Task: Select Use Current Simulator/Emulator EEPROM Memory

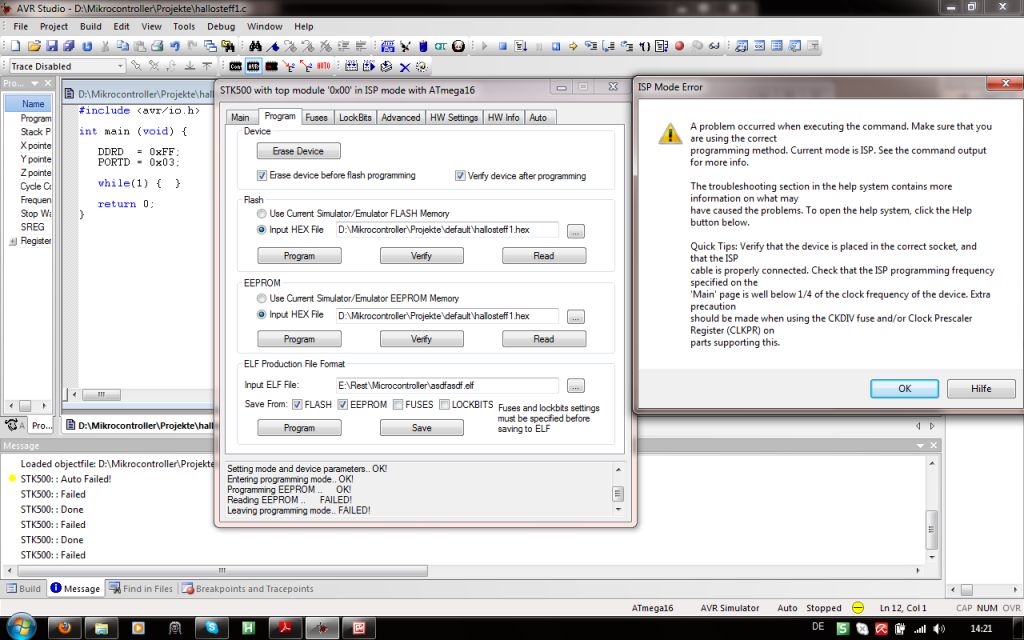Action: click(261, 298)
